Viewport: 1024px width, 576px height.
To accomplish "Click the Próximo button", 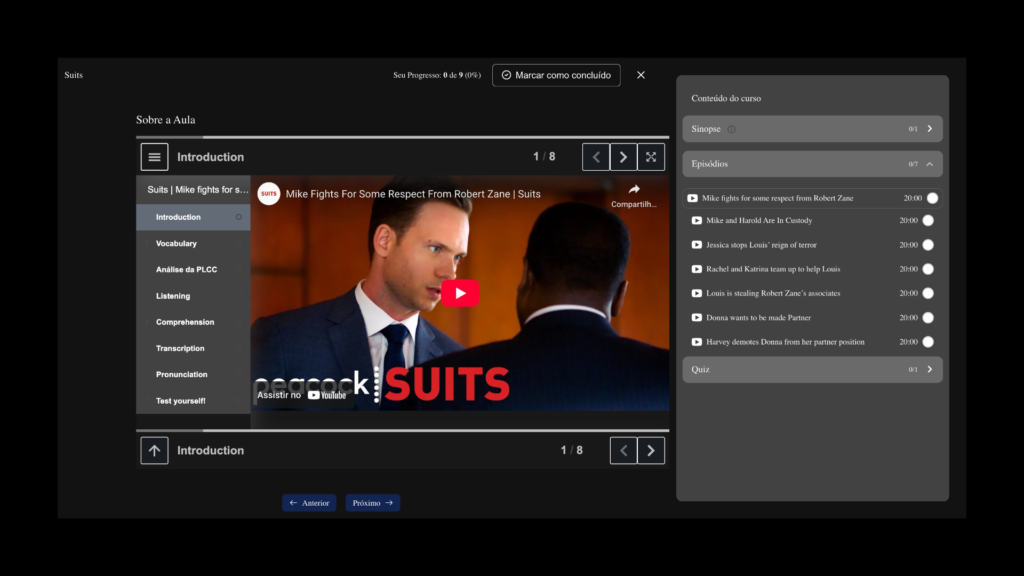I will (373, 503).
